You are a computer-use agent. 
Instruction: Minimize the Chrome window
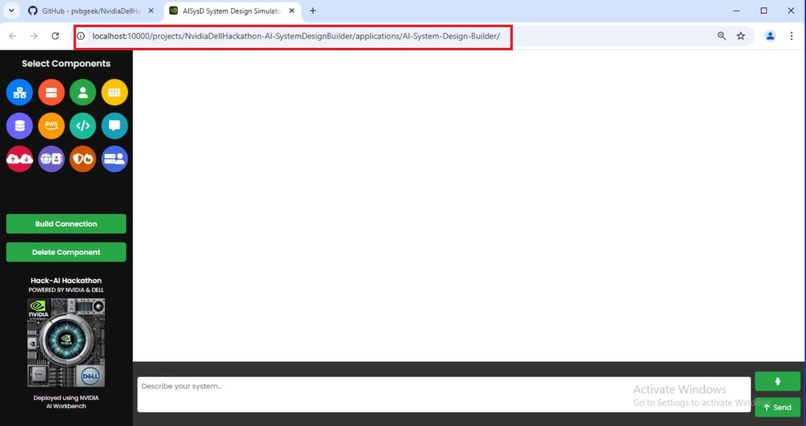737,11
